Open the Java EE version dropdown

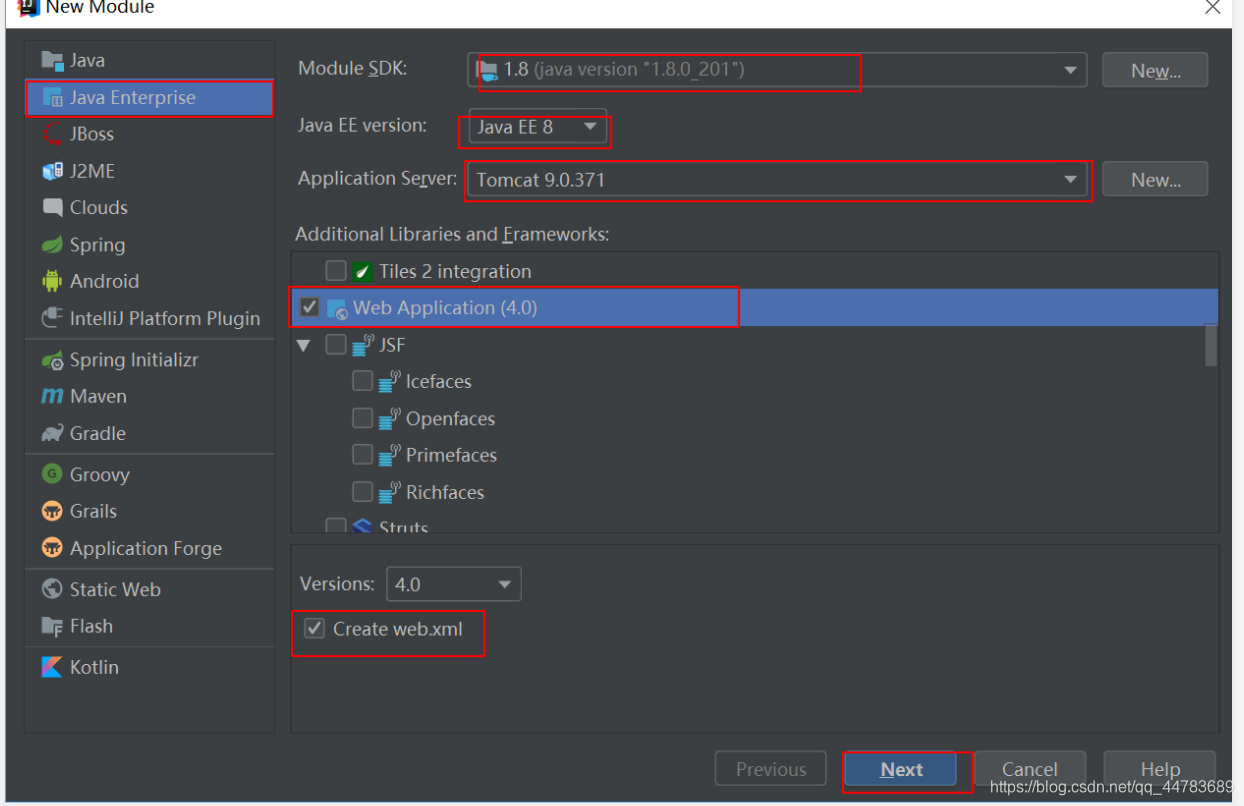pyautogui.click(x=537, y=127)
